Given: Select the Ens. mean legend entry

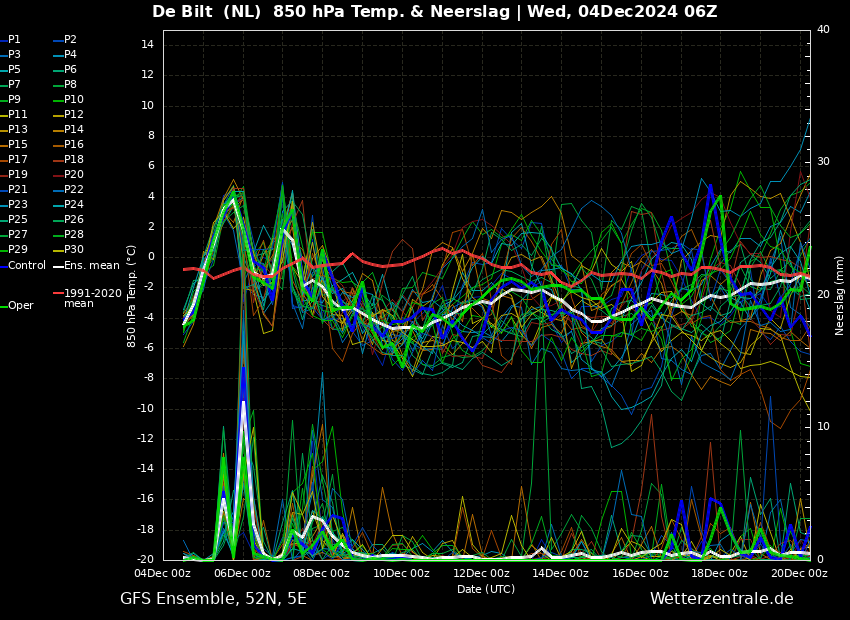Looking at the screenshot, I should pyautogui.click(x=91, y=266).
